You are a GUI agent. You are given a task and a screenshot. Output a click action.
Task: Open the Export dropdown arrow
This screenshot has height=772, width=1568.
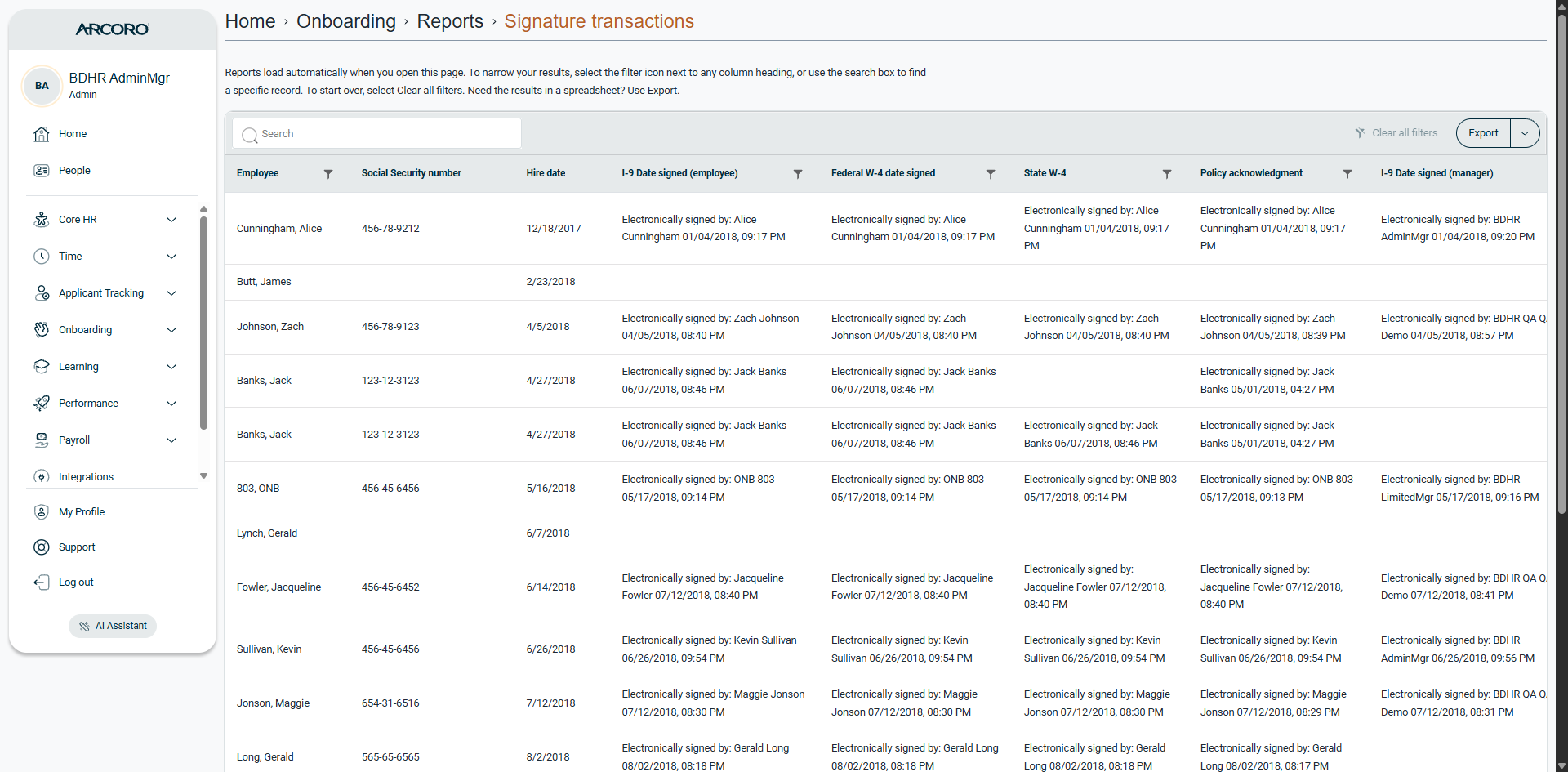[x=1525, y=133]
